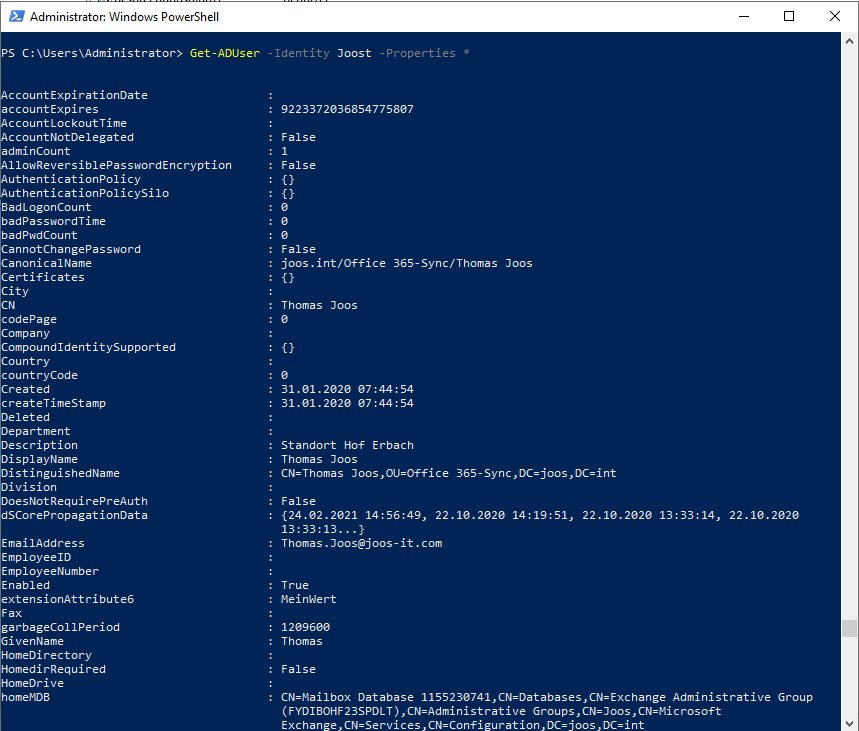Click the garbageCollPeriod value 1209600

tap(305, 627)
